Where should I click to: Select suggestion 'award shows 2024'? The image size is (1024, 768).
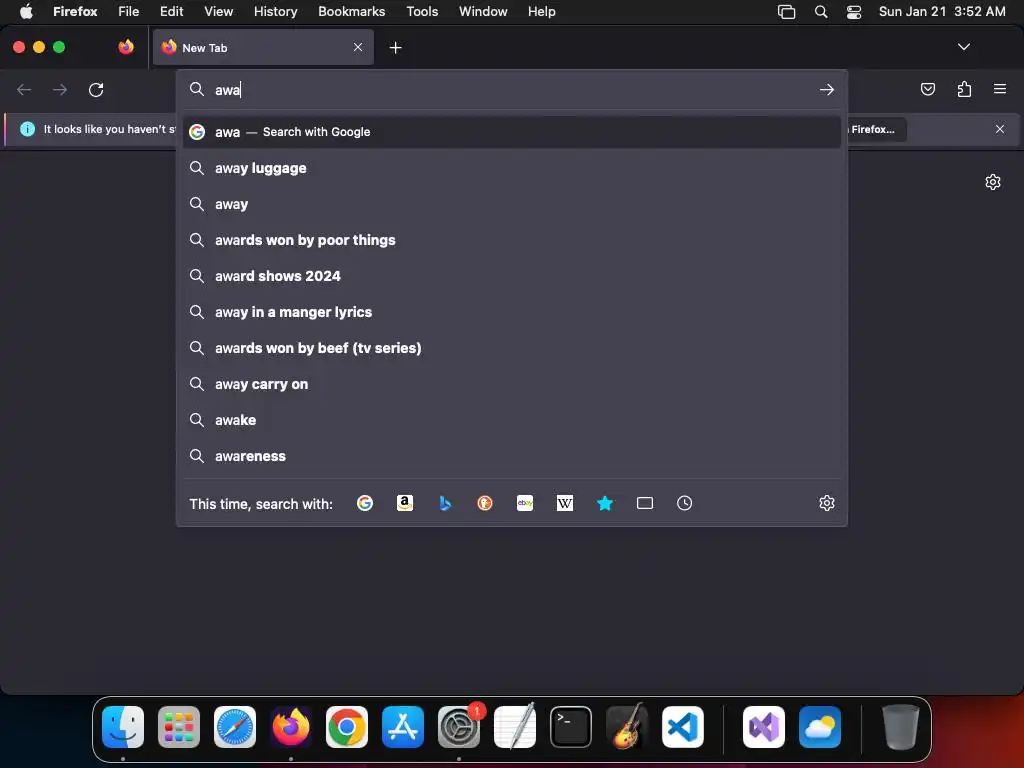[511, 276]
